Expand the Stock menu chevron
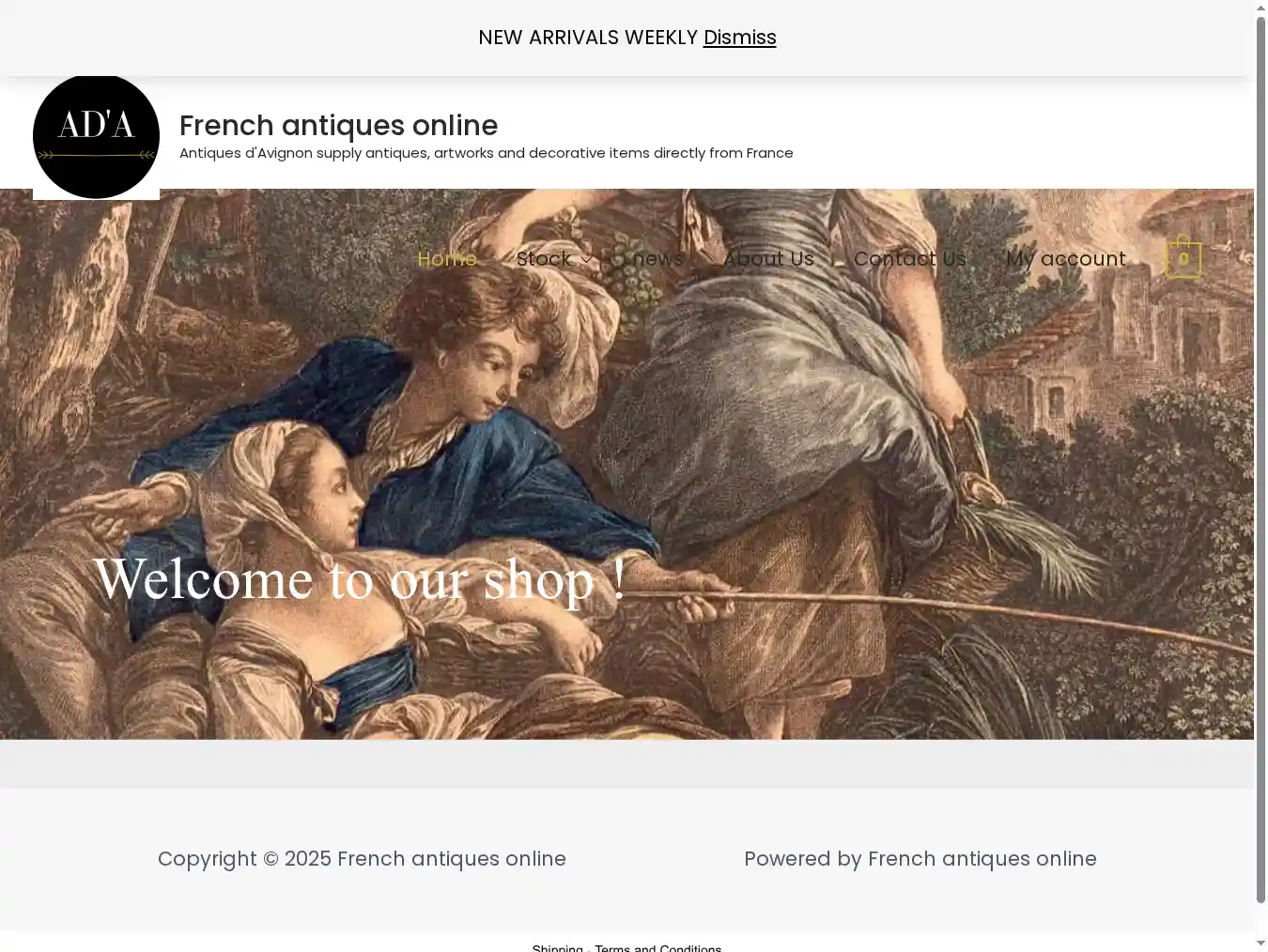Viewport: 1268px width, 952px height. [x=586, y=259]
